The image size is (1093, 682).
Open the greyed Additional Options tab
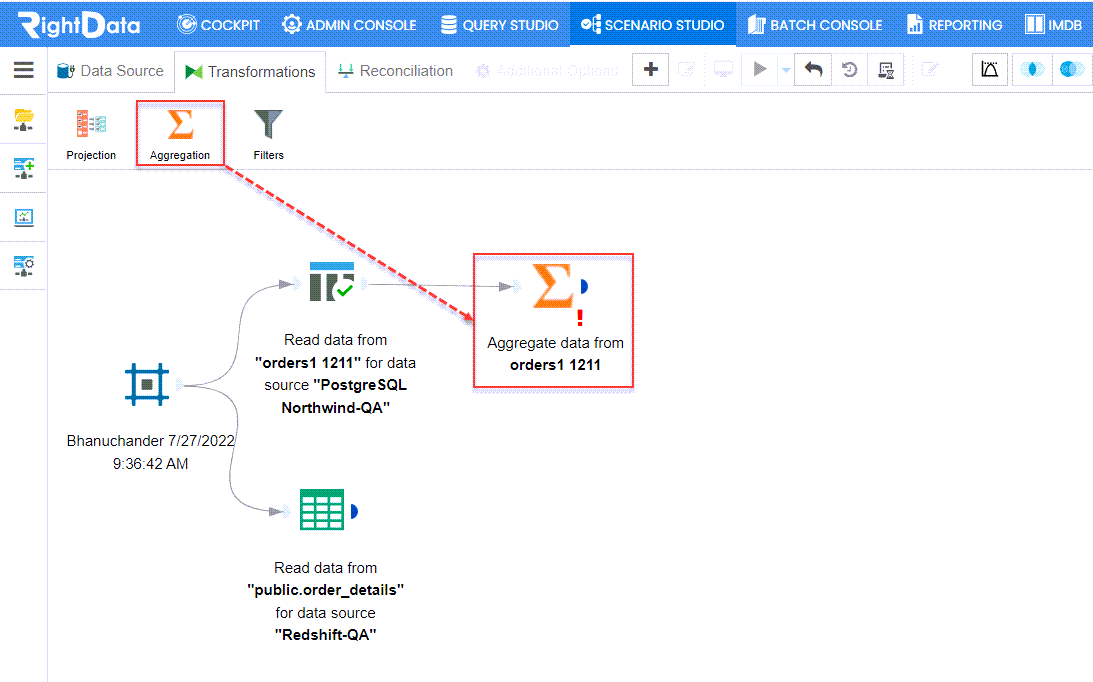click(x=546, y=71)
